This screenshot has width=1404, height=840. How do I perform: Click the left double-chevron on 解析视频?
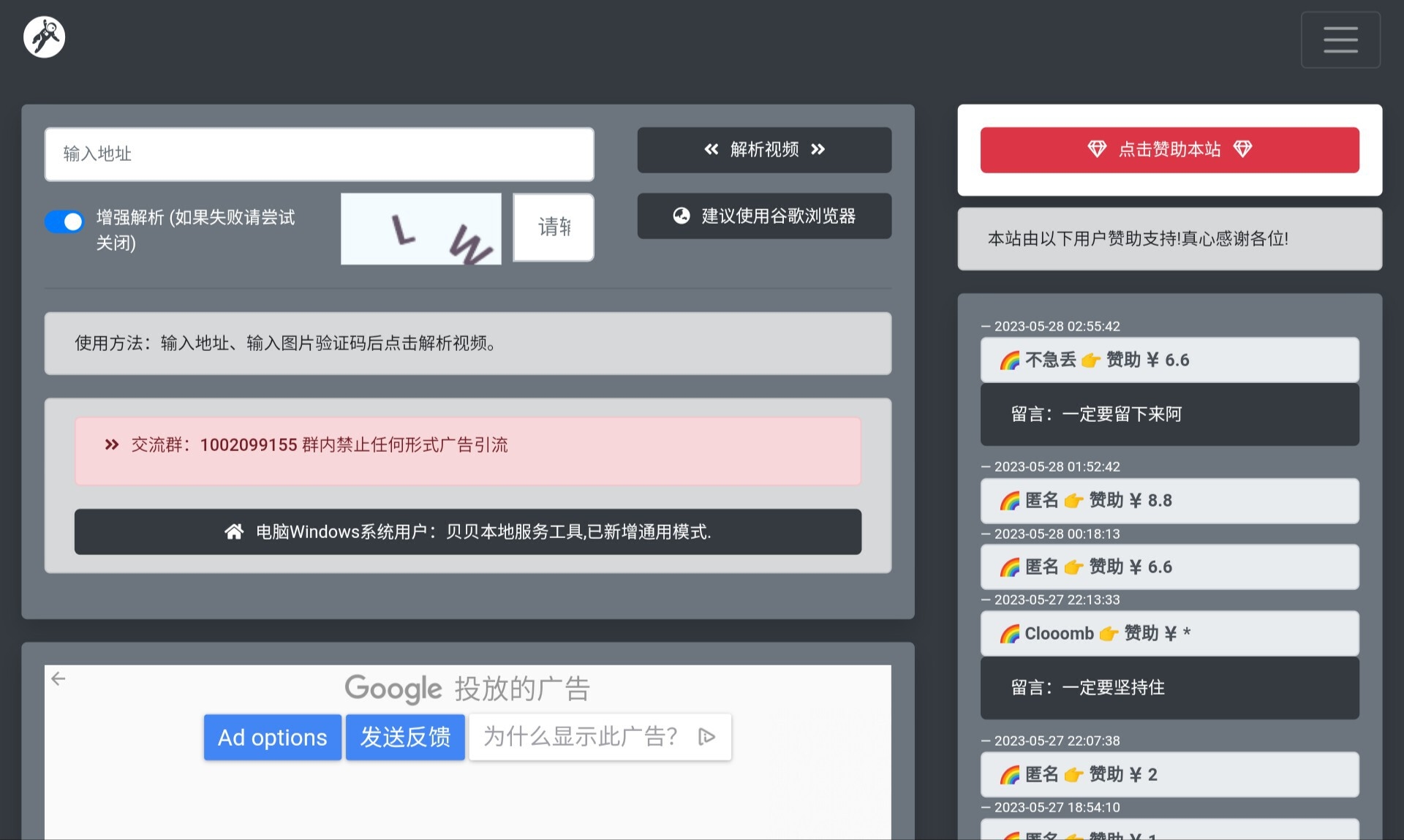[711, 150]
